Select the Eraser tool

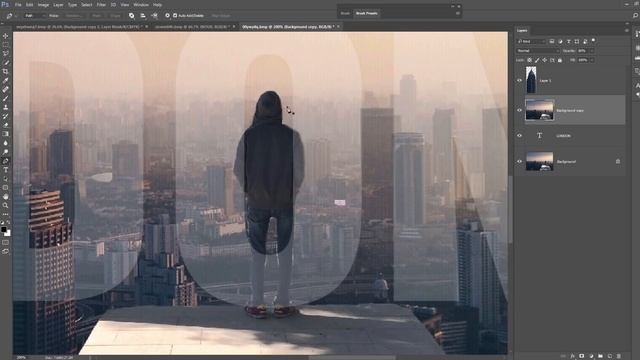pos(5,125)
